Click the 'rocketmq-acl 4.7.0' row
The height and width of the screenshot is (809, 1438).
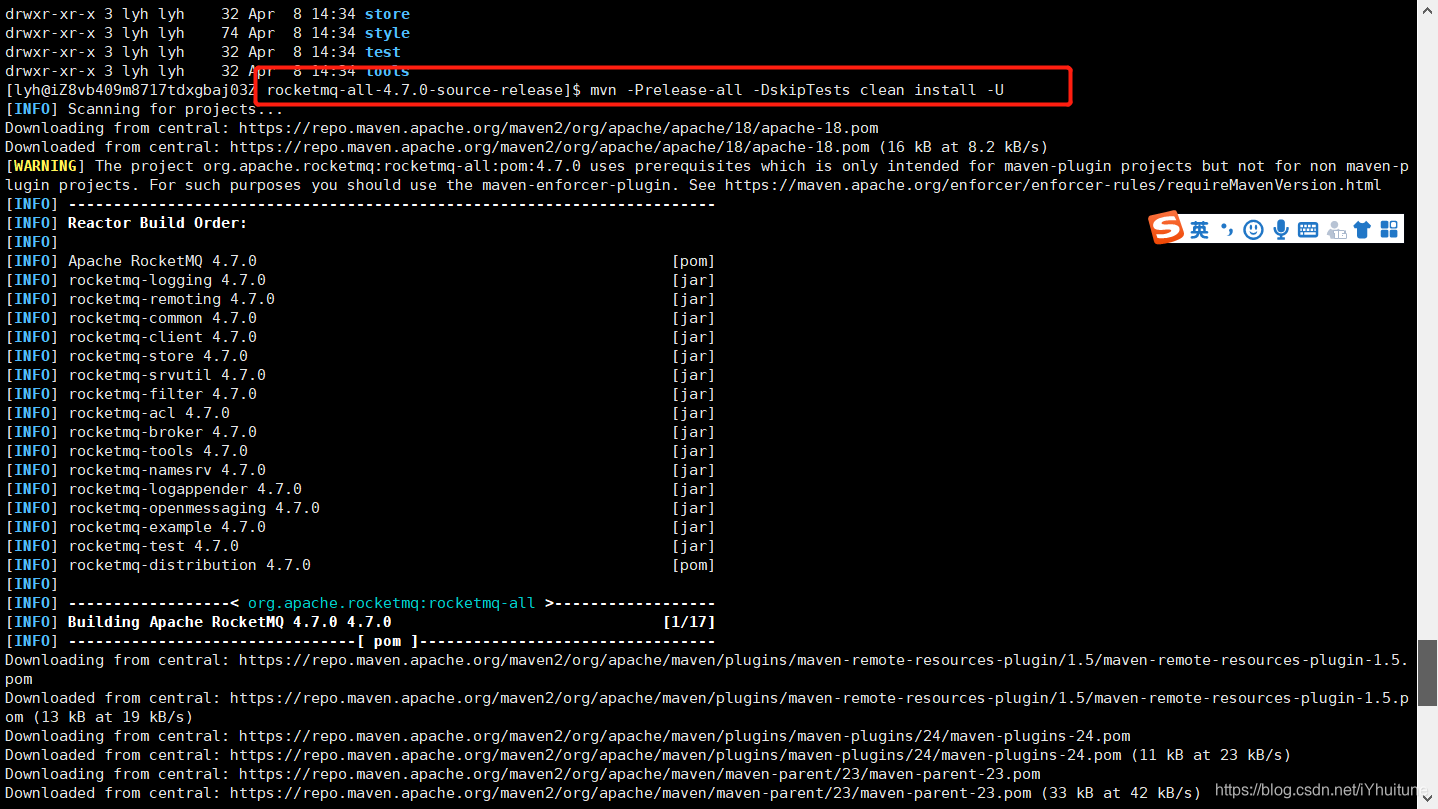pos(360,413)
